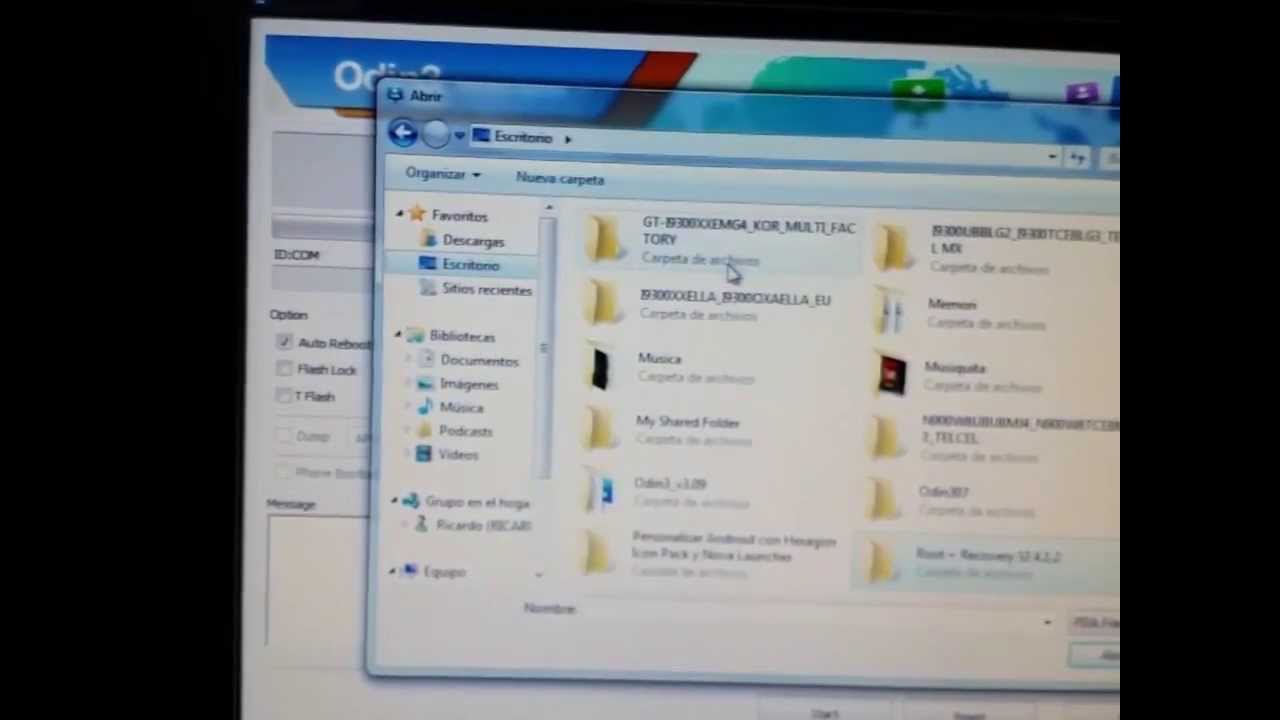Click Sitios recientes icon in sidebar
Image resolution: width=1280 pixels, height=720 pixels.
[428, 288]
